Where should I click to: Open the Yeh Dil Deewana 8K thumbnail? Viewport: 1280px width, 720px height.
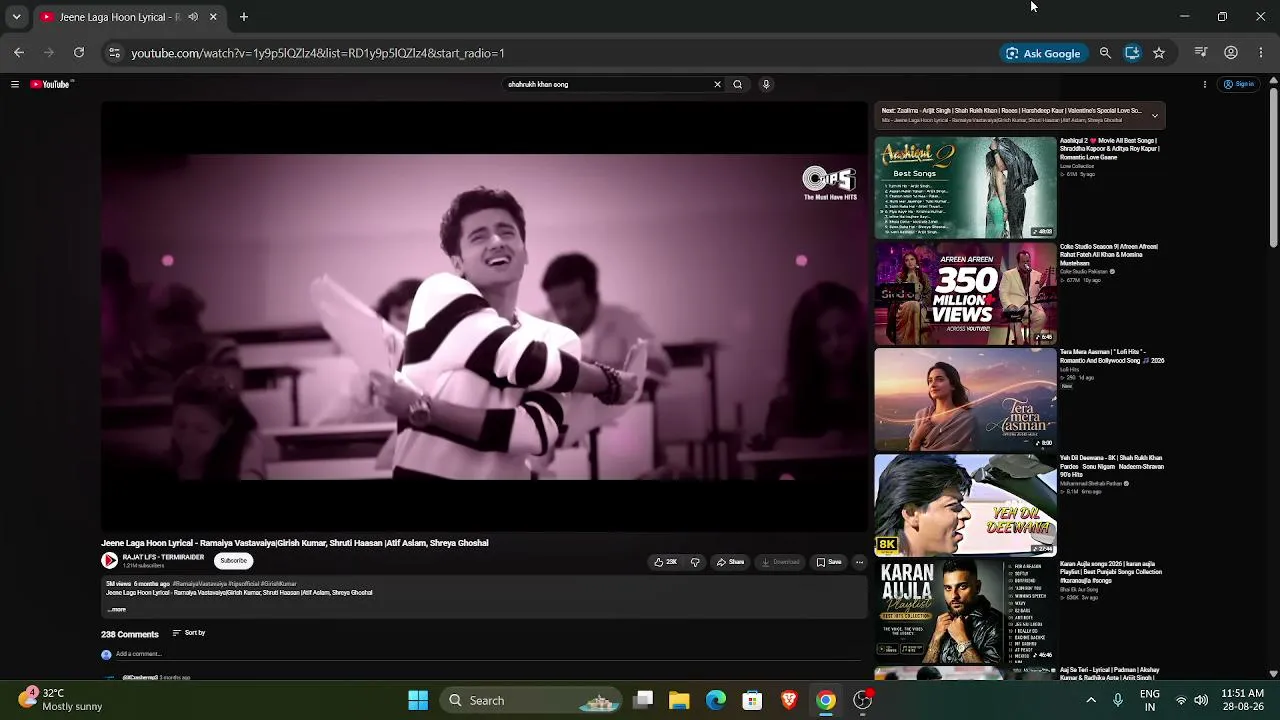click(x=965, y=505)
